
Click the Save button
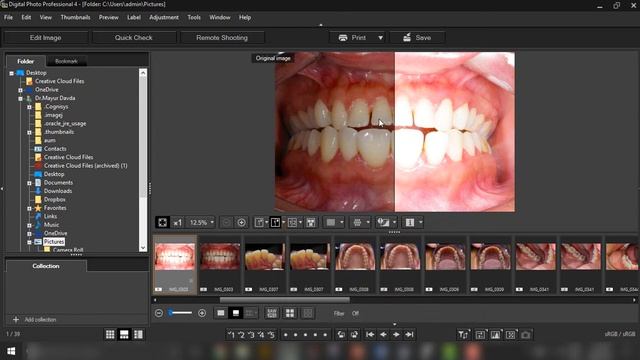pyautogui.click(x=417, y=38)
